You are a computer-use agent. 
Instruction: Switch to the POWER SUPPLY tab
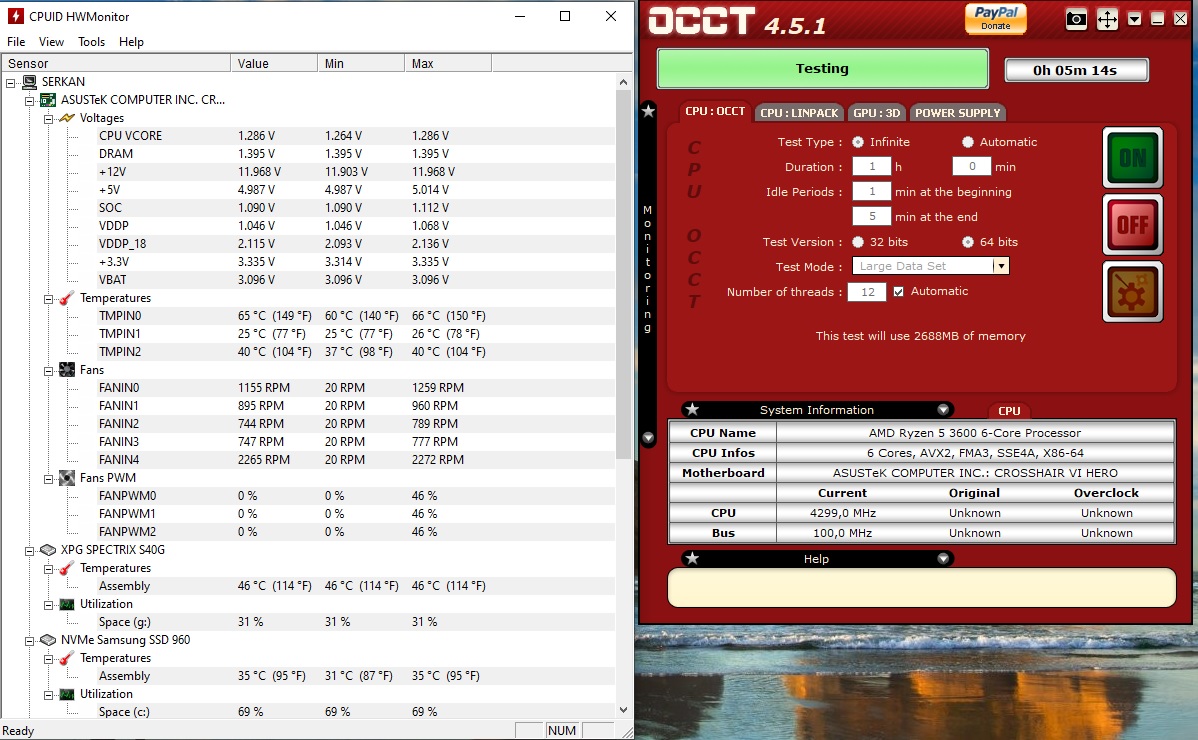point(957,113)
